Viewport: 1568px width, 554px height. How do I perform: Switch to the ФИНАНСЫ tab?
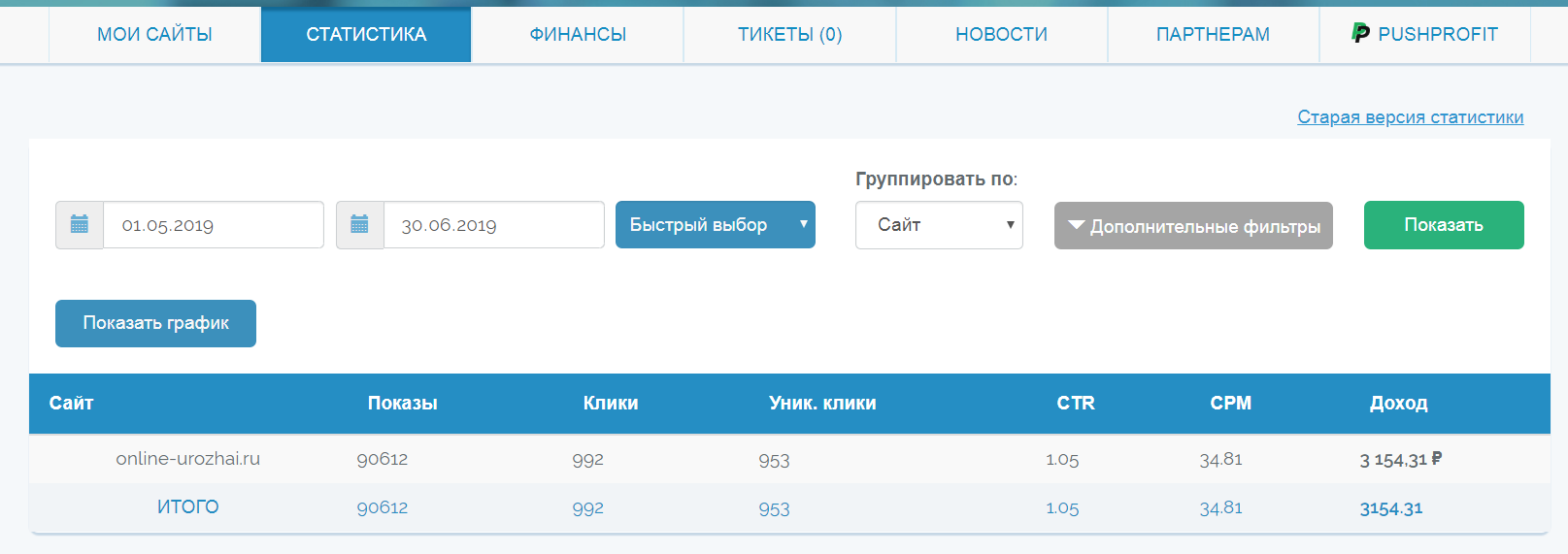coord(578,35)
